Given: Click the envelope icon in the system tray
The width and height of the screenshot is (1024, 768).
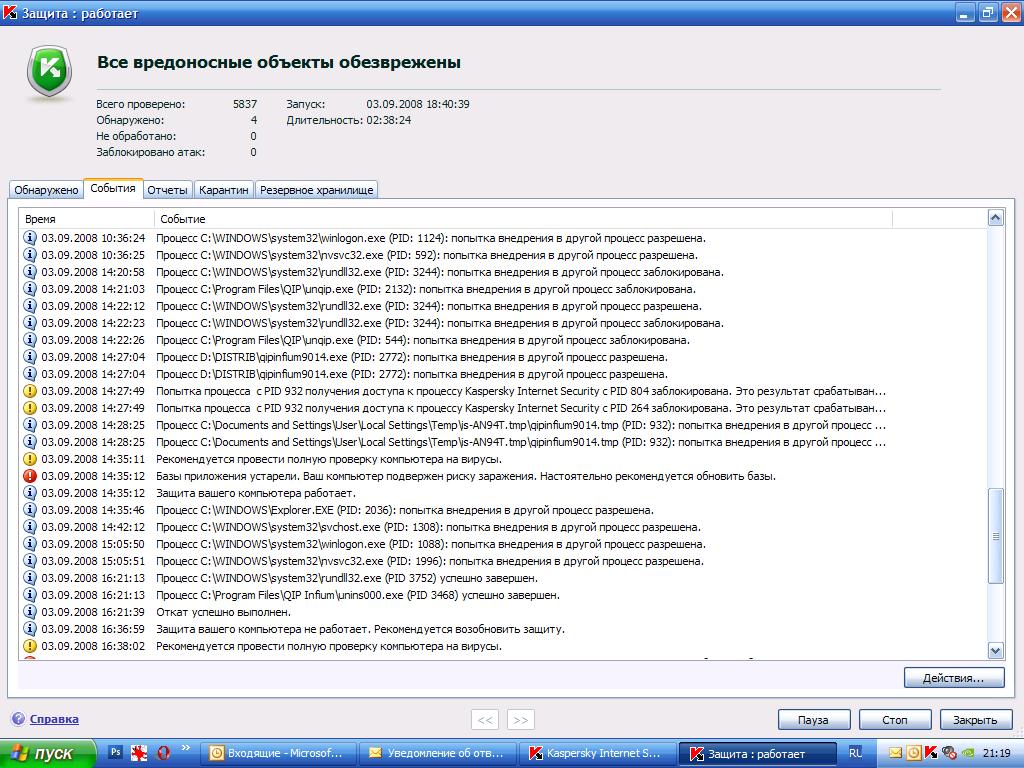Looking at the screenshot, I should pyautogui.click(x=895, y=753).
